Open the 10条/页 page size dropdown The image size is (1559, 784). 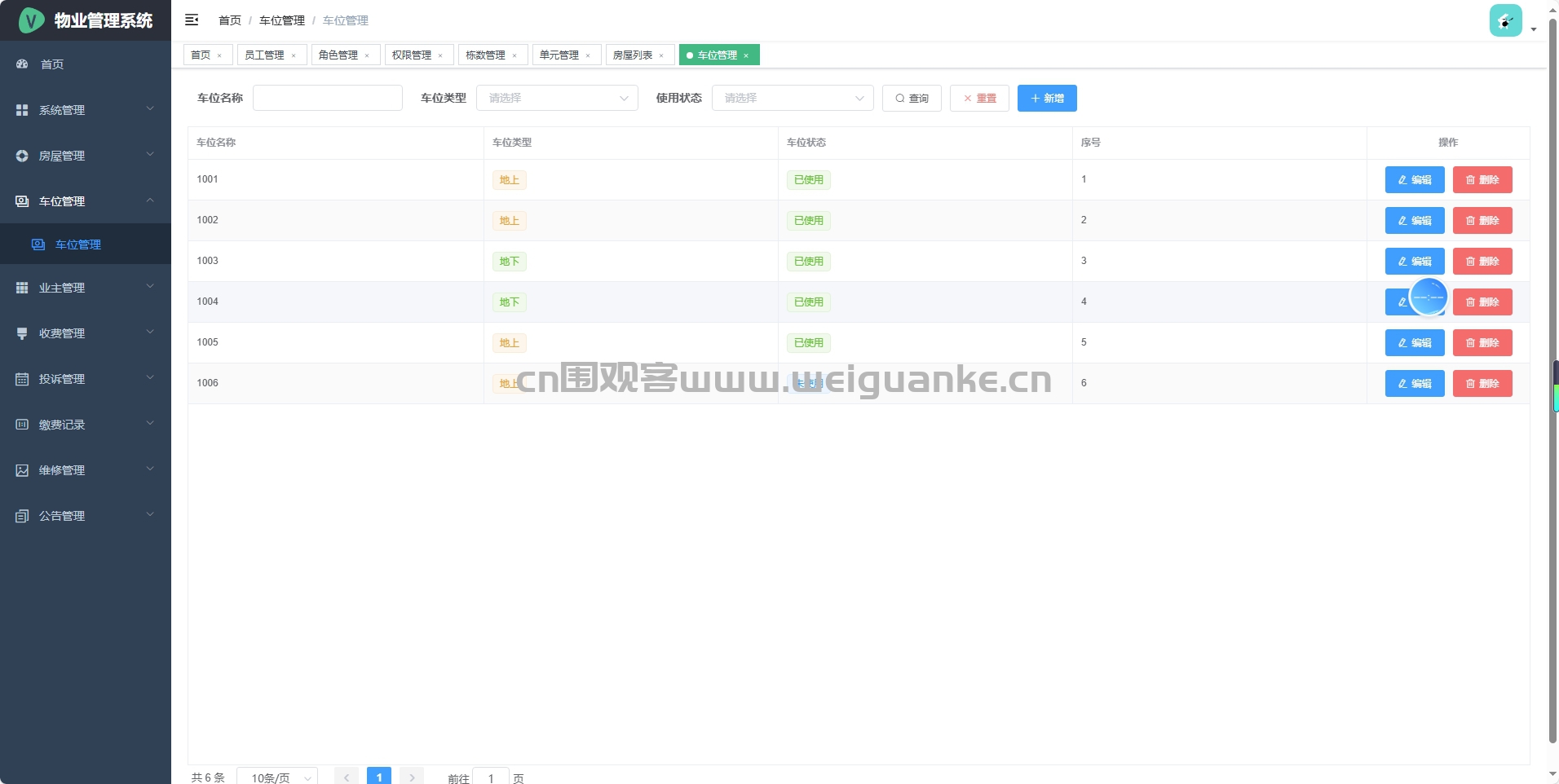(277, 777)
